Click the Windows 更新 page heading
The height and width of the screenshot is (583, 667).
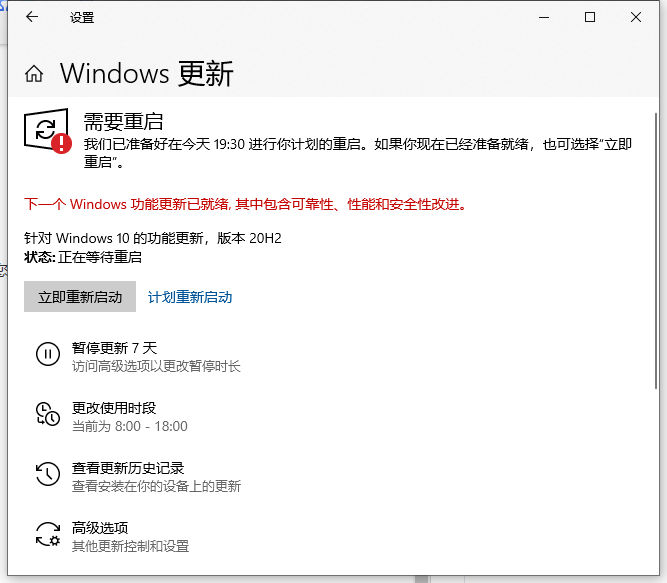click(147, 74)
